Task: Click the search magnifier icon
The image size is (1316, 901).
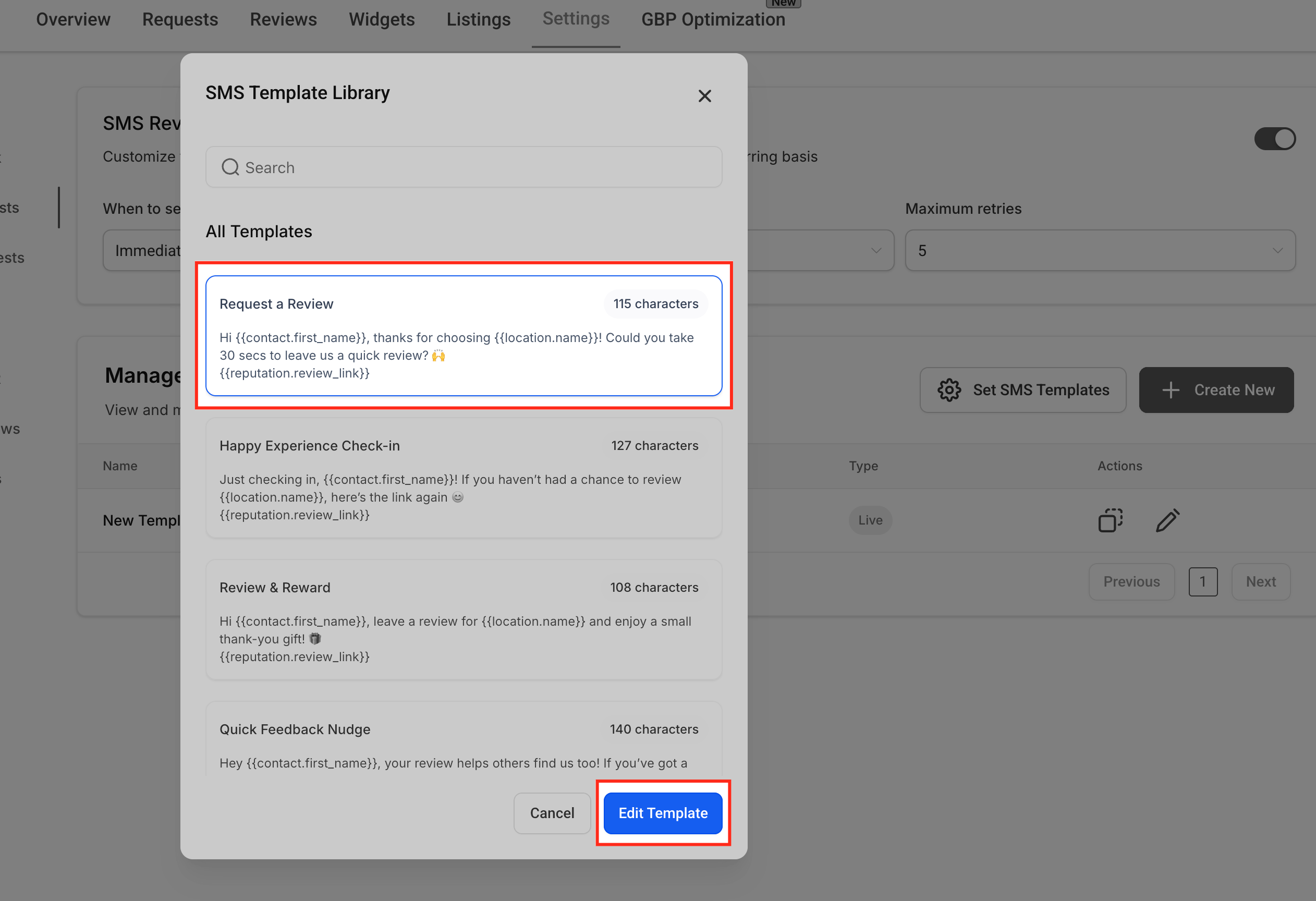Action: point(230,167)
